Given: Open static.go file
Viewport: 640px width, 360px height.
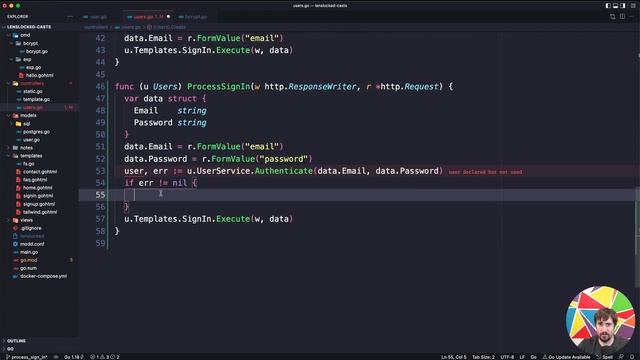Looking at the screenshot, I should pyautogui.click(x=33, y=91).
